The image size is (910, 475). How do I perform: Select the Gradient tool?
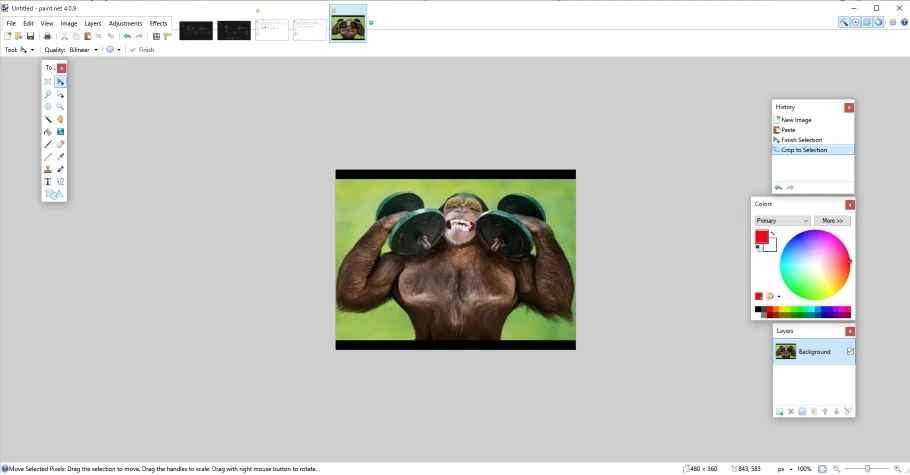(60, 132)
